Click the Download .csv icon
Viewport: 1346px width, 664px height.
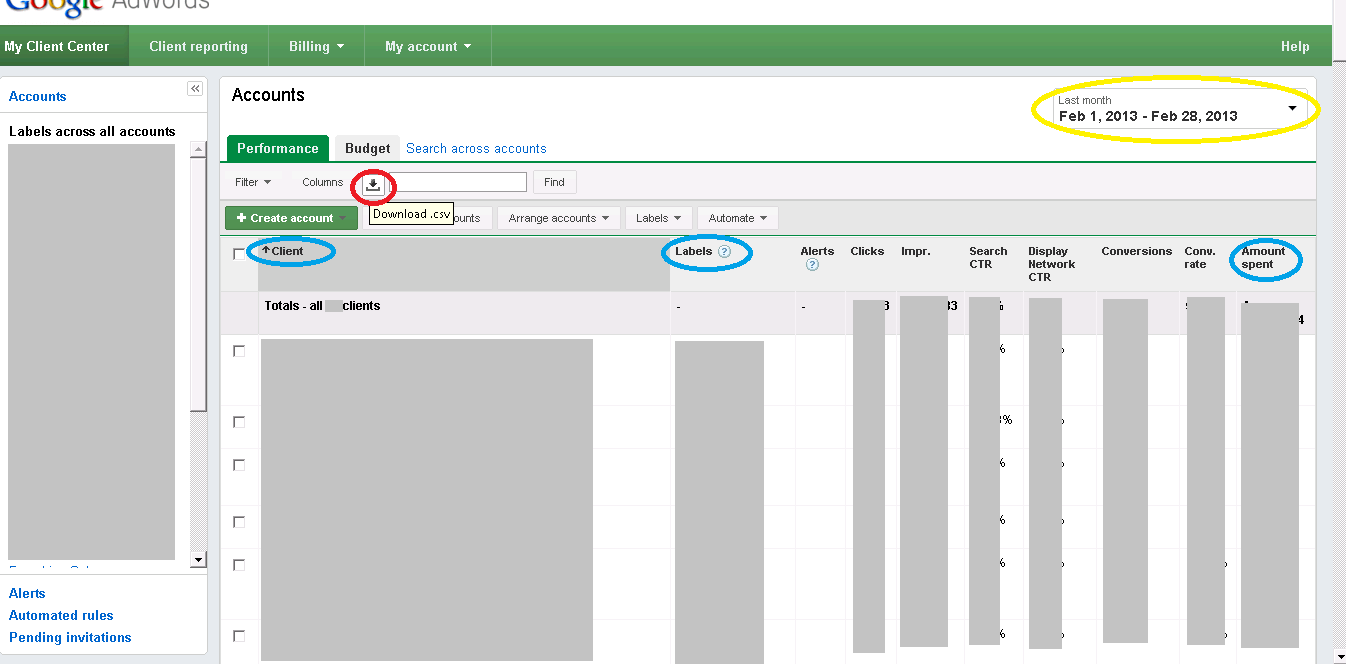tap(373, 184)
